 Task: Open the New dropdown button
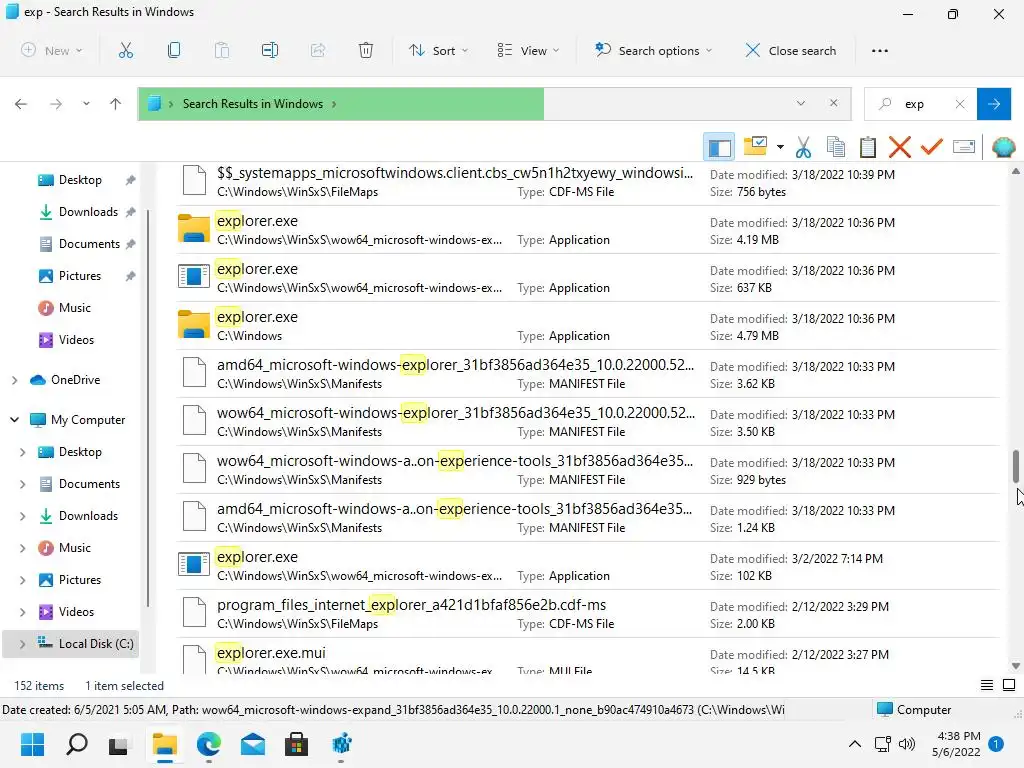(x=52, y=50)
